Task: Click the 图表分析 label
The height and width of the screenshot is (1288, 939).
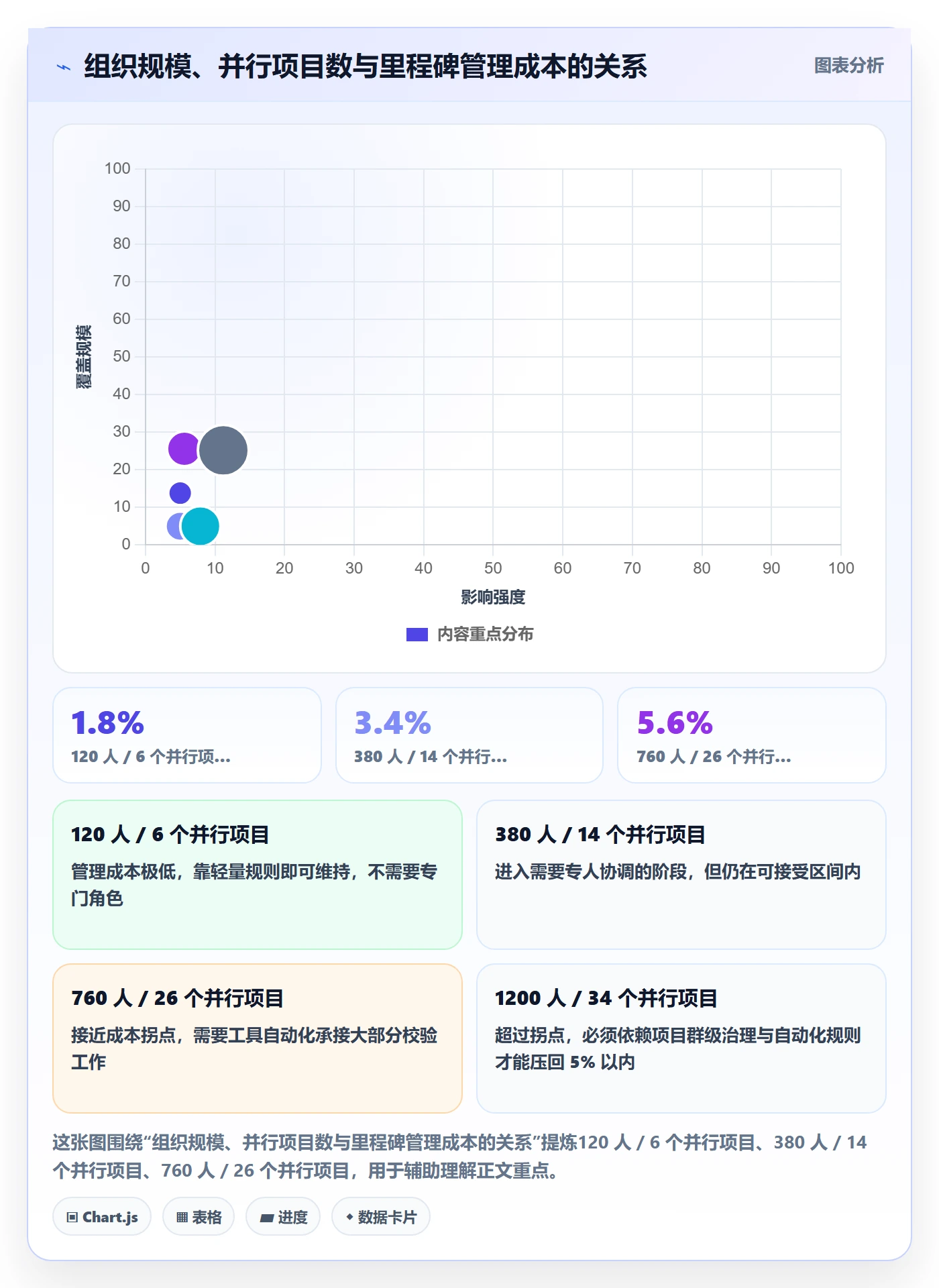Action: 848,66
